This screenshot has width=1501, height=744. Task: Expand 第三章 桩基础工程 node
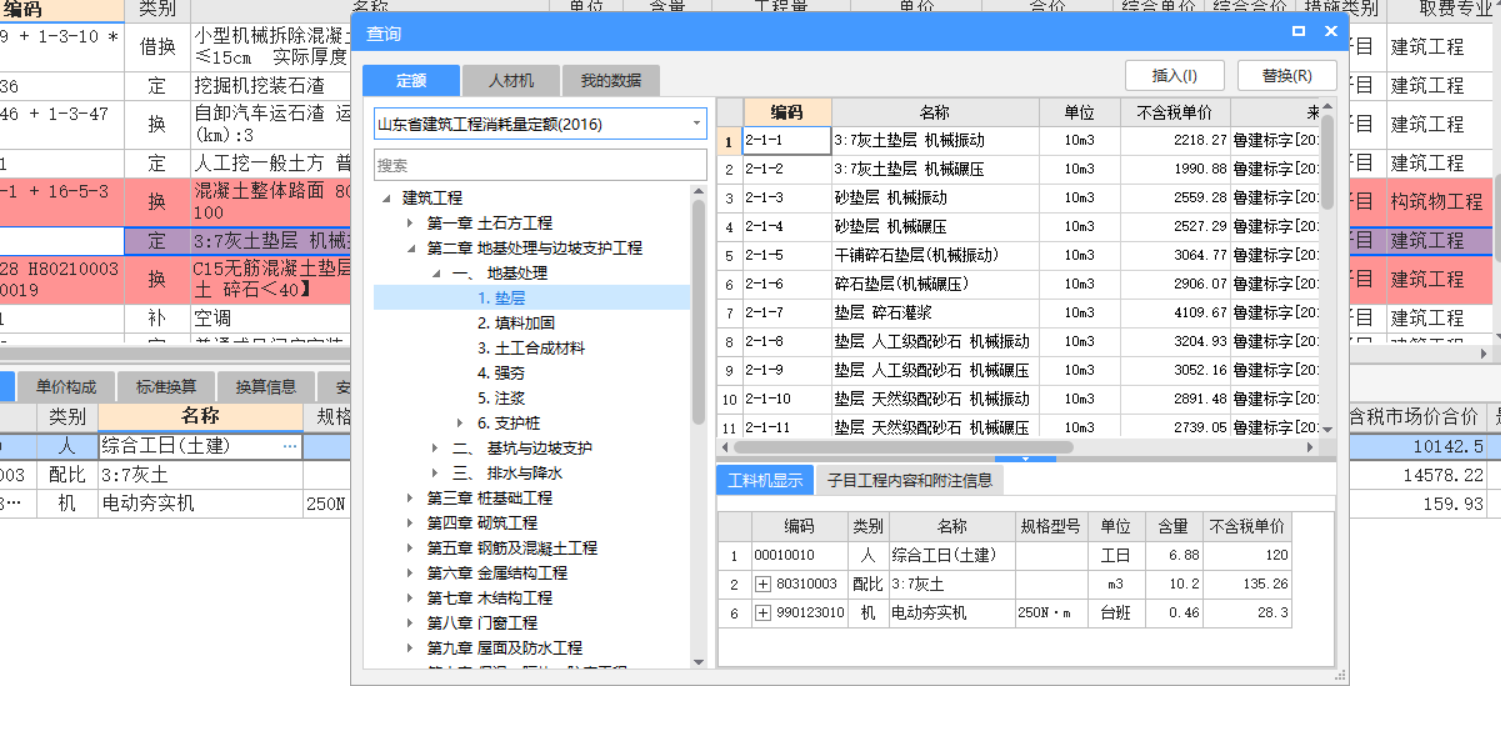point(410,498)
